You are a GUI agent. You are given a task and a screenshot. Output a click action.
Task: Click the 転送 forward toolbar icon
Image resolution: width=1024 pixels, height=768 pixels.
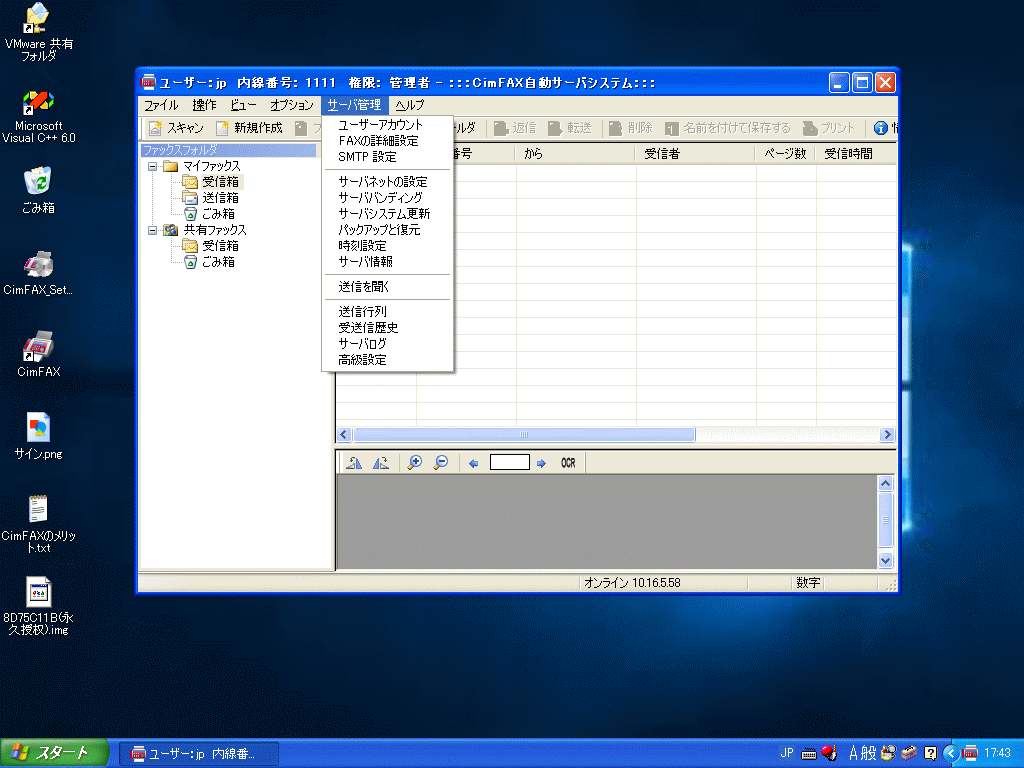tap(555, 128)
